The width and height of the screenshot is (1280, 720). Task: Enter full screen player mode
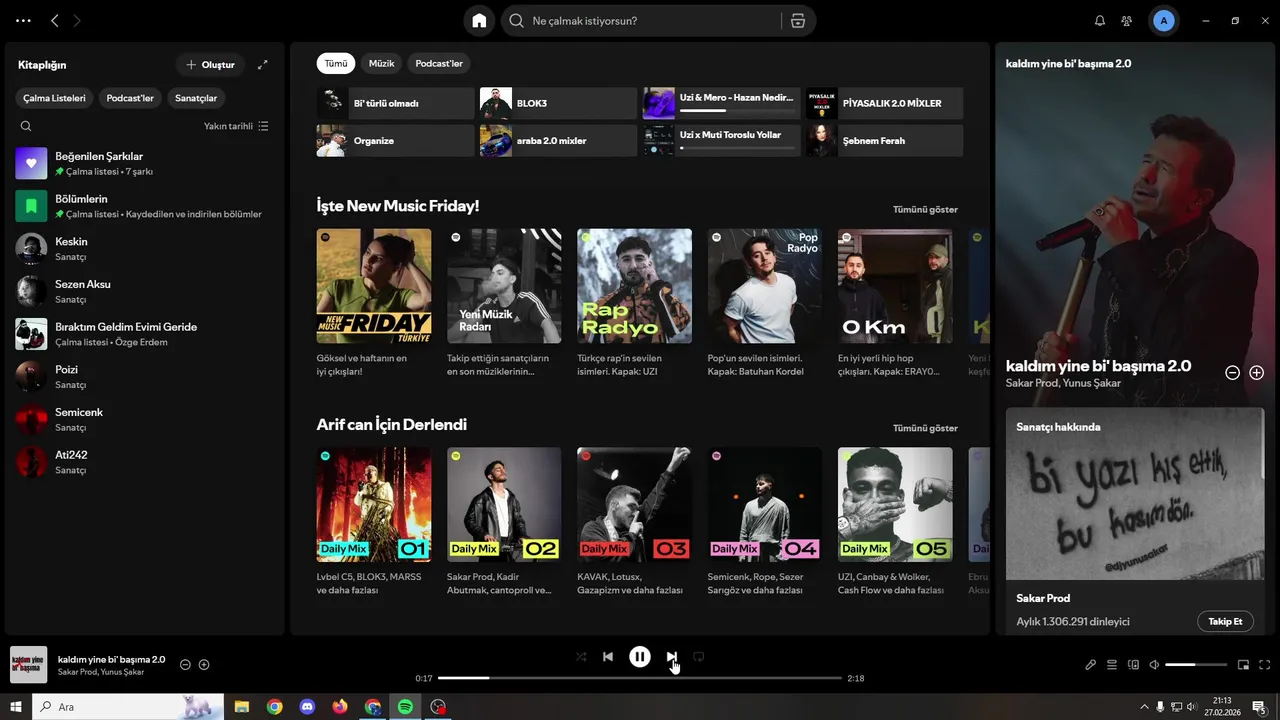(x=1265, y=664)
